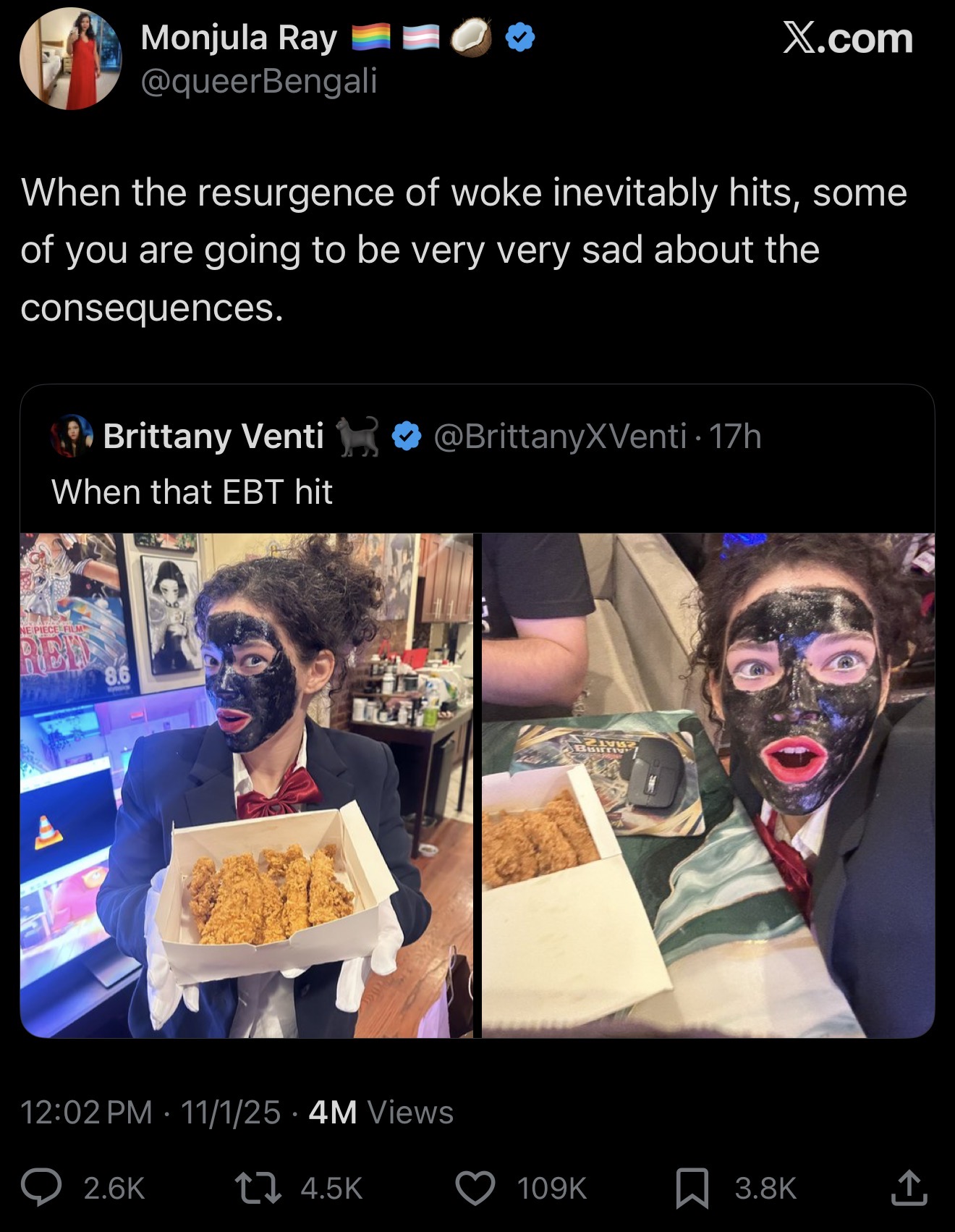Open the Brittany Venti quoted name
The image size is (955, 1232).
pos(213,436)
